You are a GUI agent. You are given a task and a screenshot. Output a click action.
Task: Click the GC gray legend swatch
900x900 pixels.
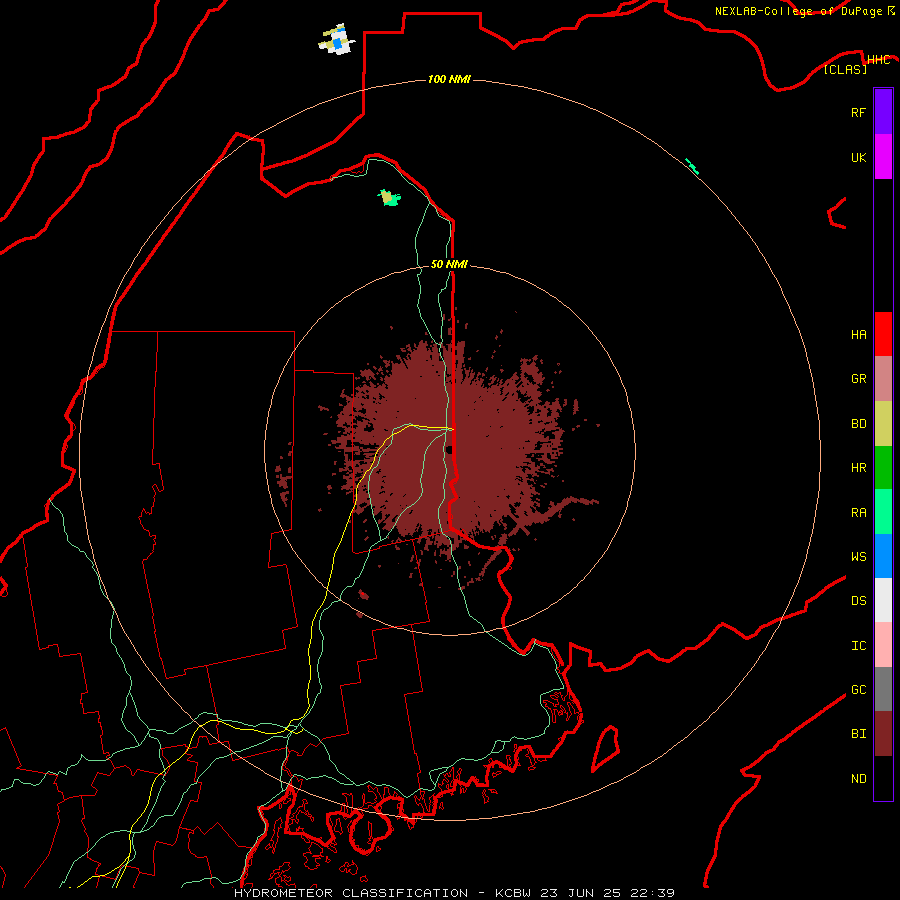[883, 689]
